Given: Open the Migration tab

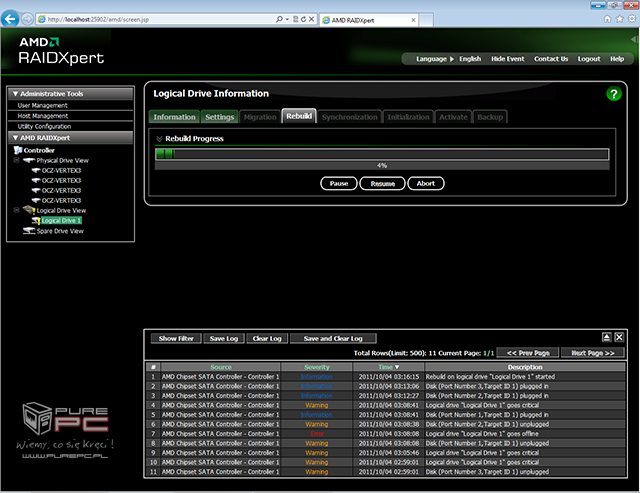Looking at the screenshot, I should pos(260,117).
